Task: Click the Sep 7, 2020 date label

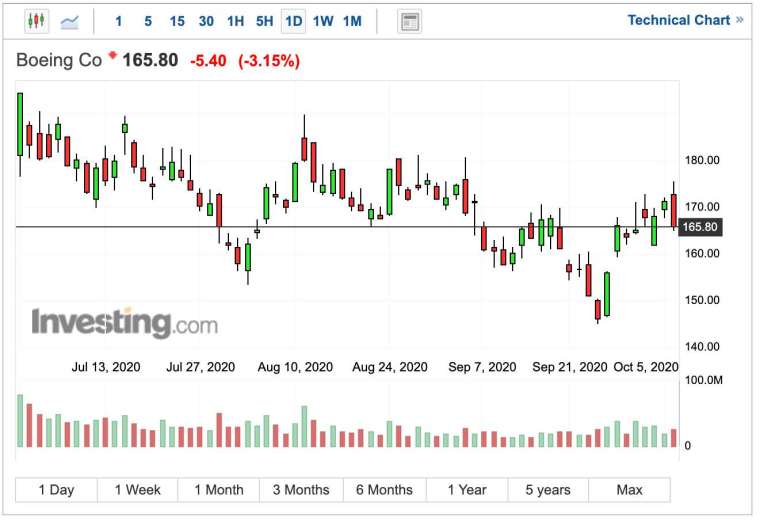Action: [x=482, y=367]
